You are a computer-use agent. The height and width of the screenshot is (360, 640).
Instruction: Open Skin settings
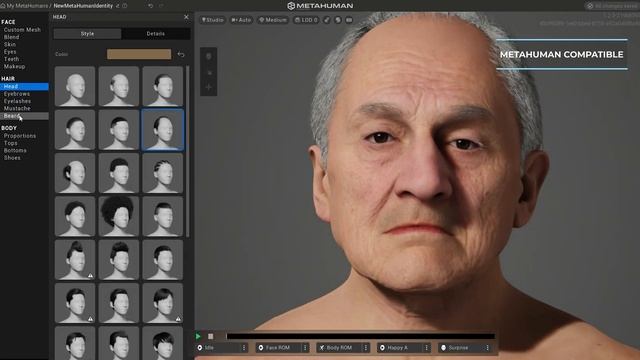(x=10, y=44)
